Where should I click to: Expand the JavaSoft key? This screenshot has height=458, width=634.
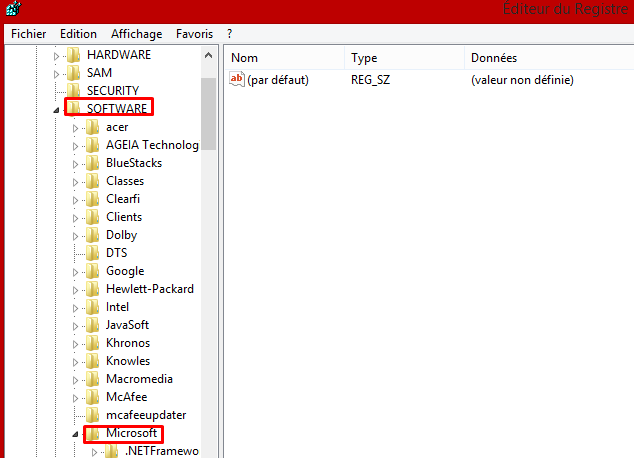click(x=75, y=326)
